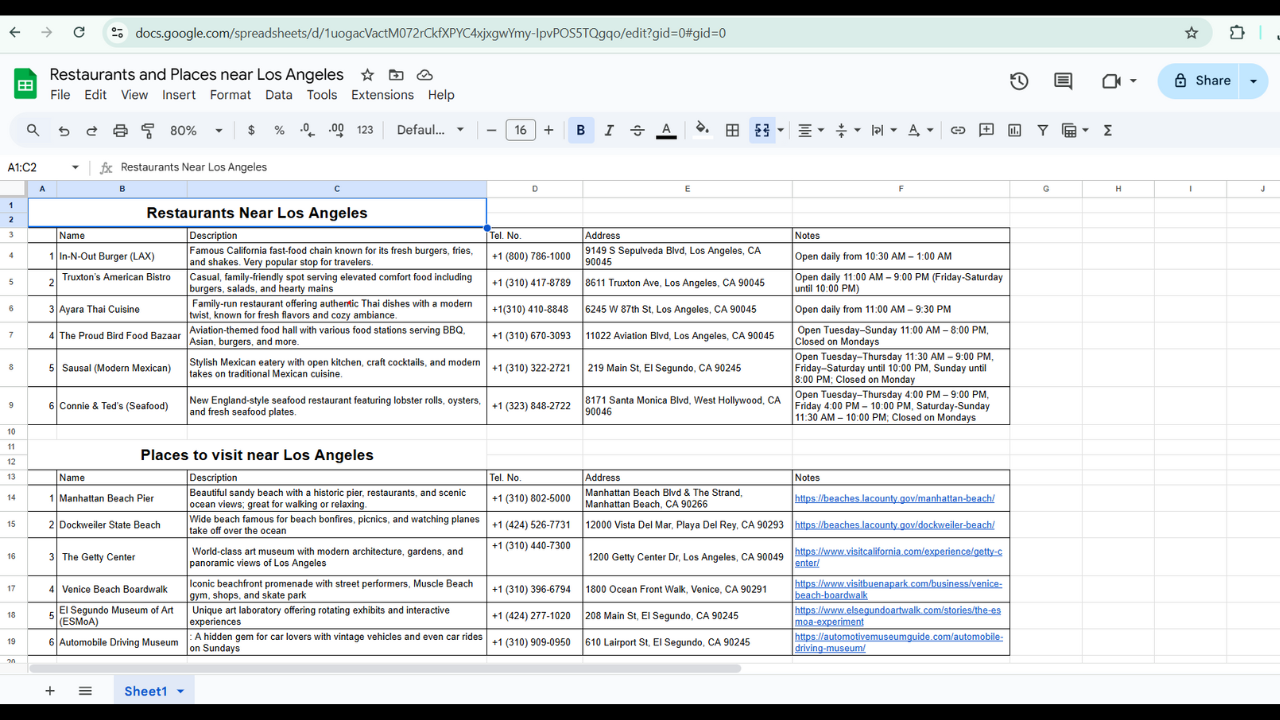Viewport: 1280px width, 720px height.
Task: Click the Undo icon in toolbar
Action: click(64, 130)
